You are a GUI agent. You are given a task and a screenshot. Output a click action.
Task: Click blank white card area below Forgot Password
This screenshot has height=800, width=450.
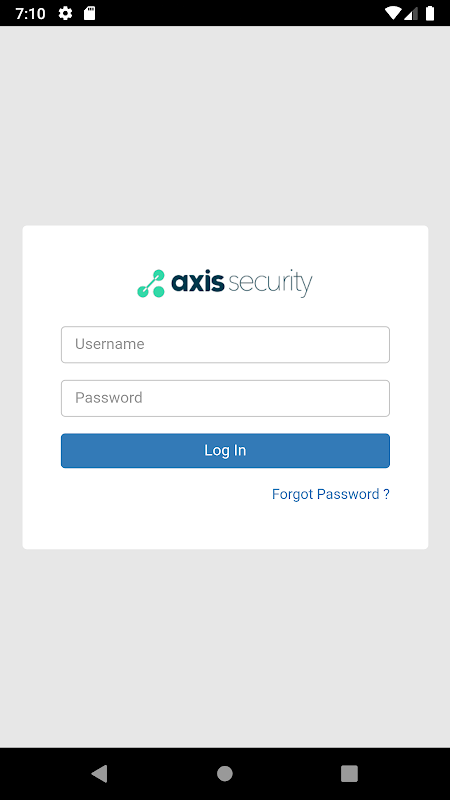[225, 528]
